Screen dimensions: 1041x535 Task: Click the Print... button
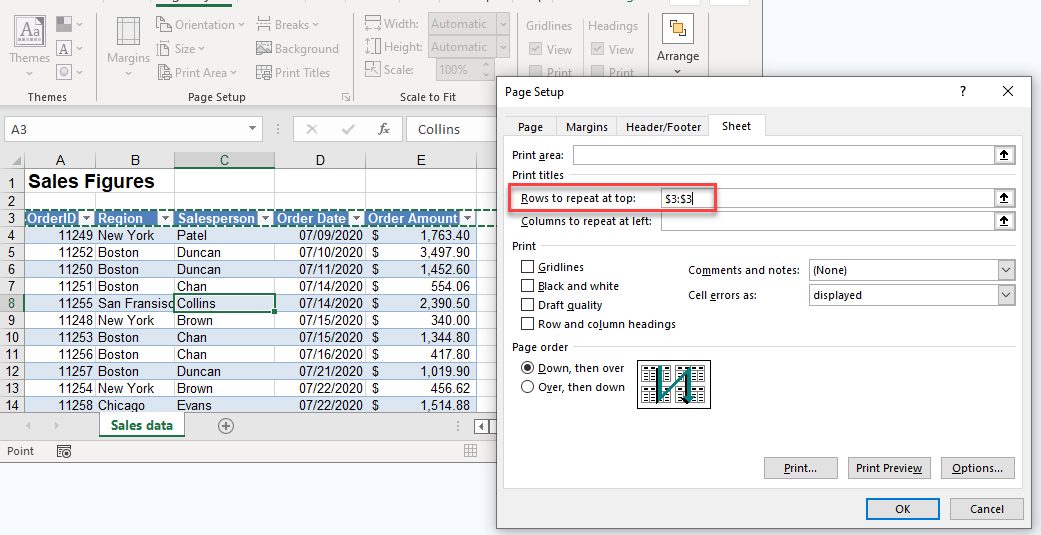(801, 468)
